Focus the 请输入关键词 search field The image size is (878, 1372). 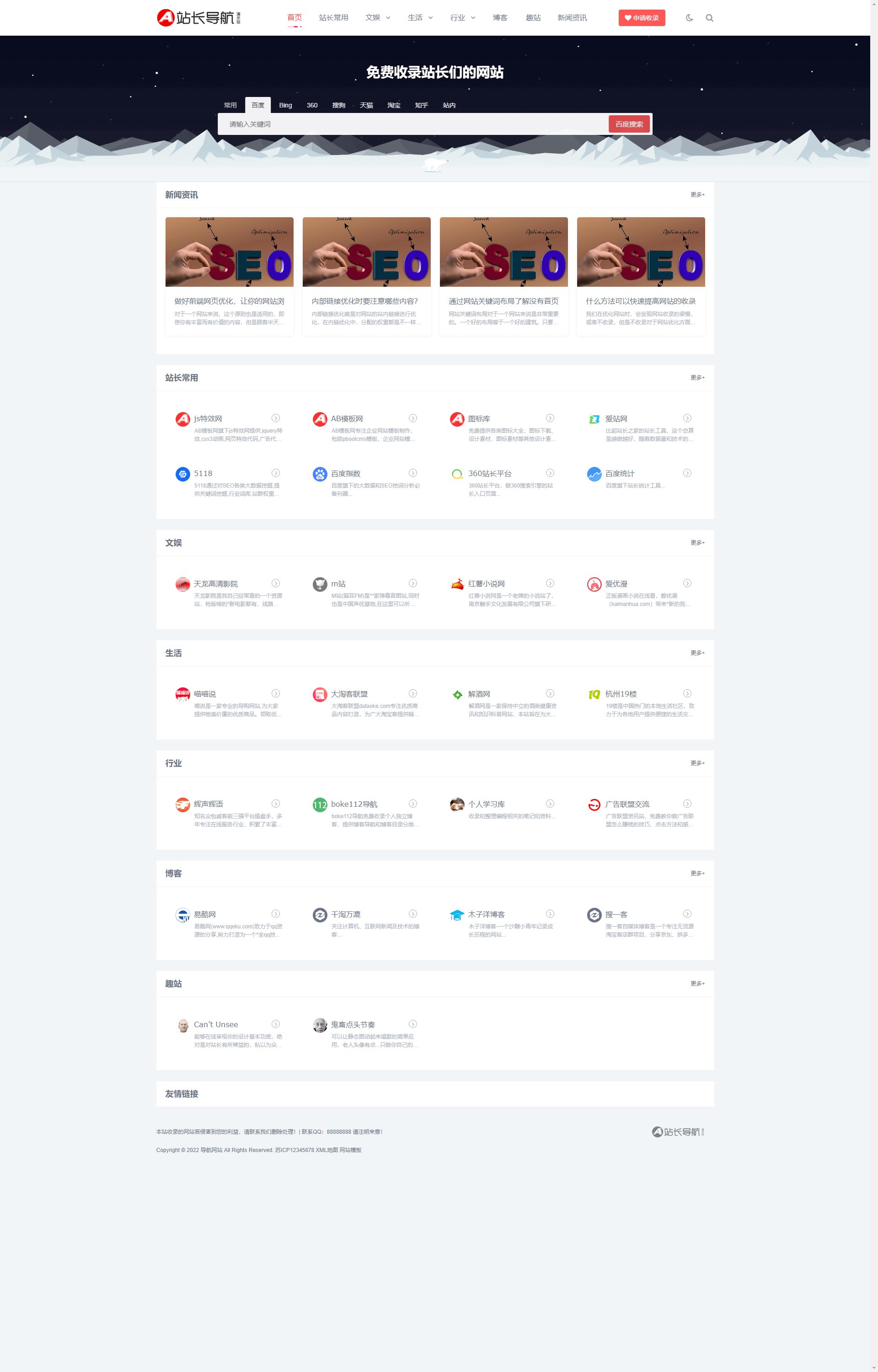(x=414, y=123)
